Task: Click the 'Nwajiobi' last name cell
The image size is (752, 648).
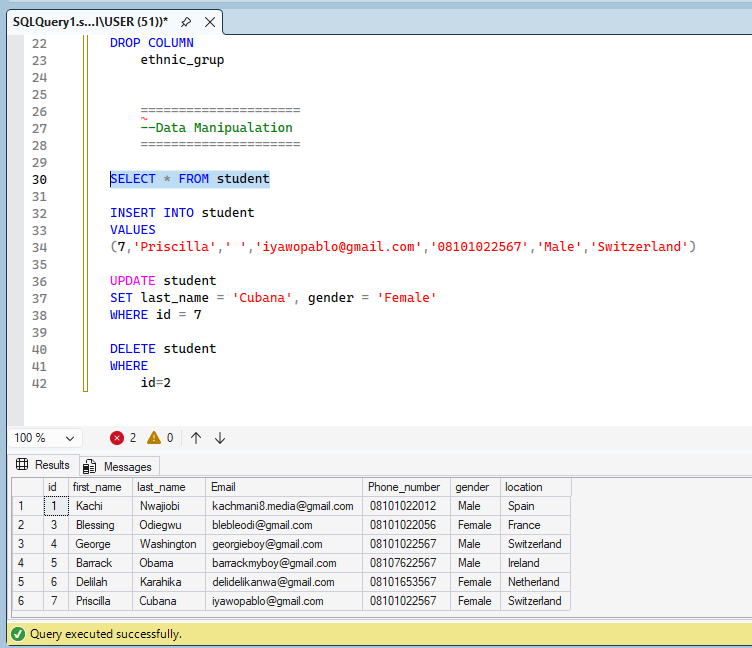Action: [169, 506]
